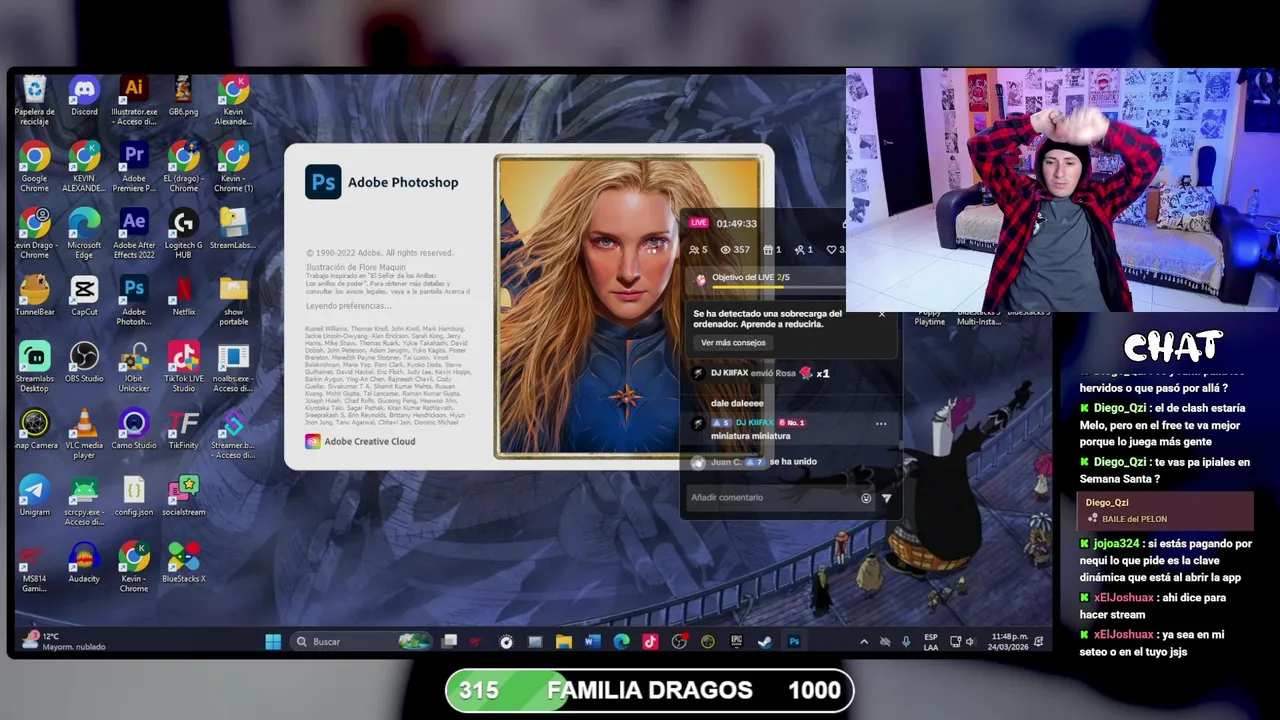Open the weather widget showing 12°C
Screen dimensions: 1280x720
pos(65,641)
